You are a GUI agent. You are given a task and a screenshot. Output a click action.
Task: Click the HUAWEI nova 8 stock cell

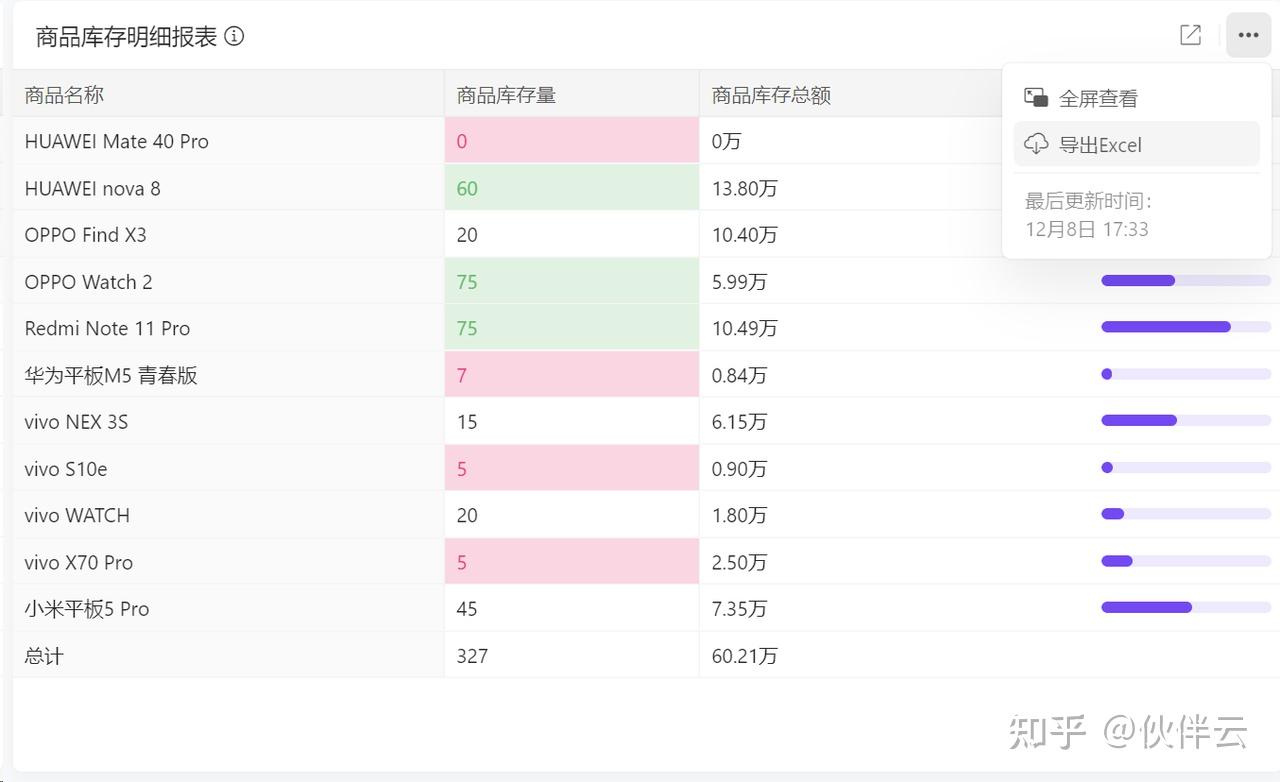click(x=571, y=188)
